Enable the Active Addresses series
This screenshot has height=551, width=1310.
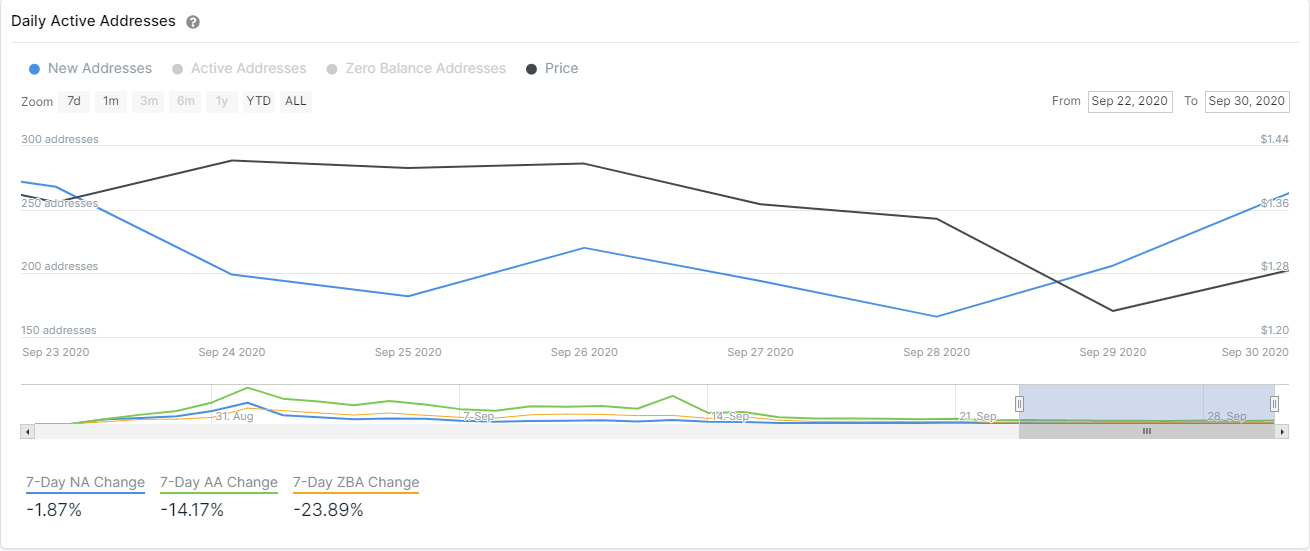coord(248,69)
